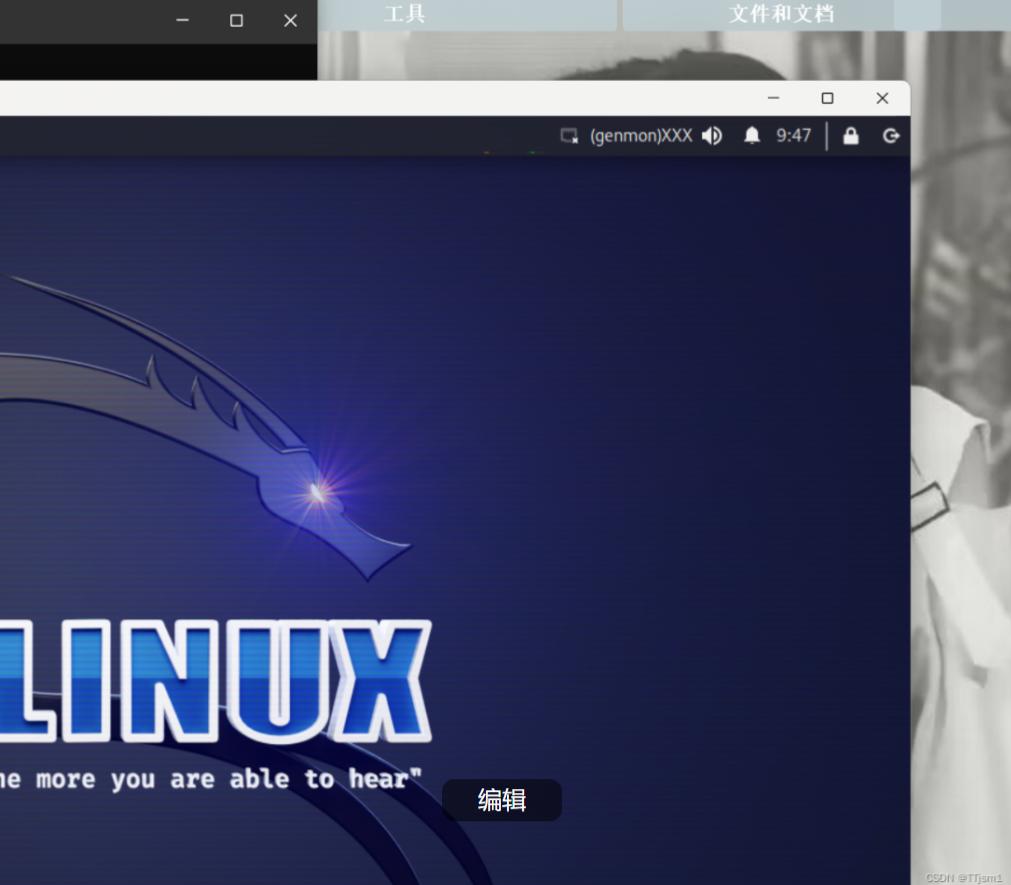Click the (genmon)XXX panel monitor text
Image resolution: width=1011 pixels, height=885 pixels.
pyautogui.click(x=641, y=136)
